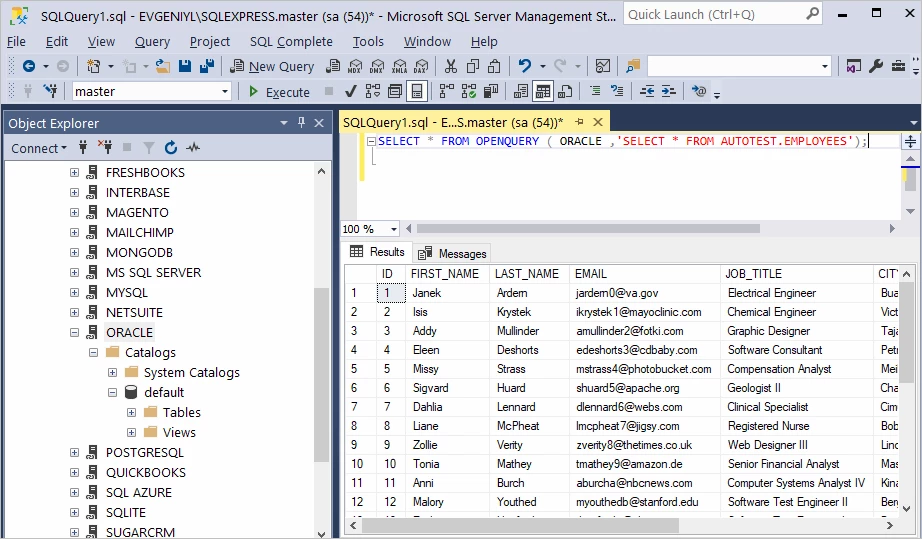Click the New Query button
The height and width of the screenshot is (539, 922).
pos(272,66)
